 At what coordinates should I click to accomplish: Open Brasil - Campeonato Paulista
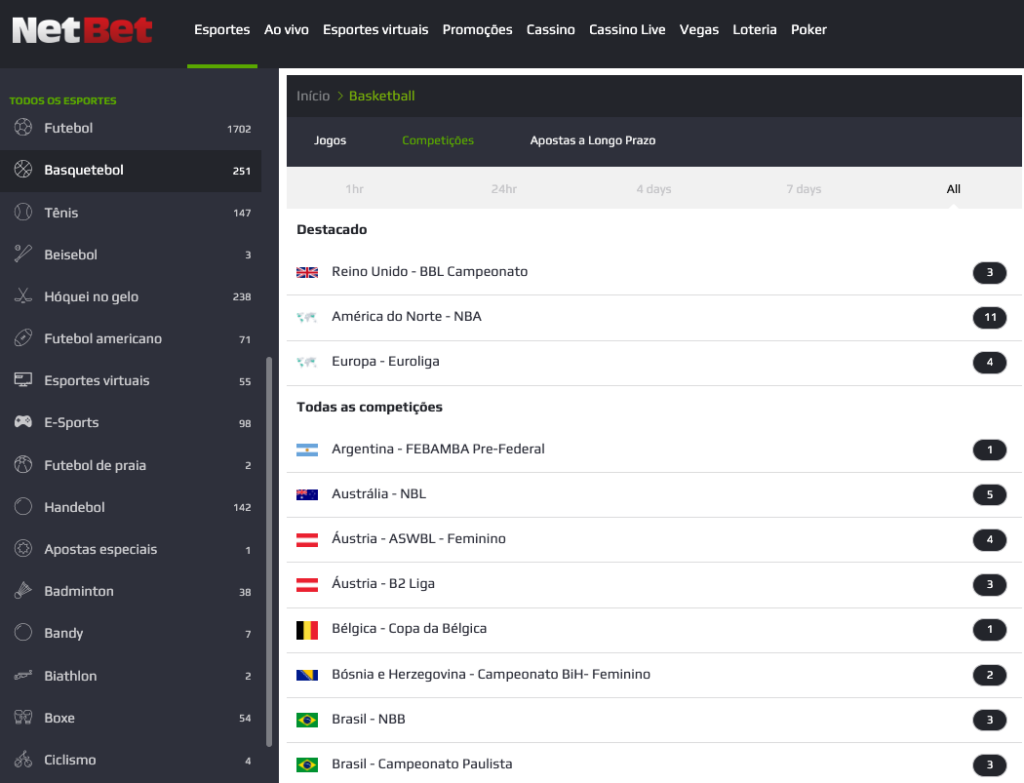[654, 764]
